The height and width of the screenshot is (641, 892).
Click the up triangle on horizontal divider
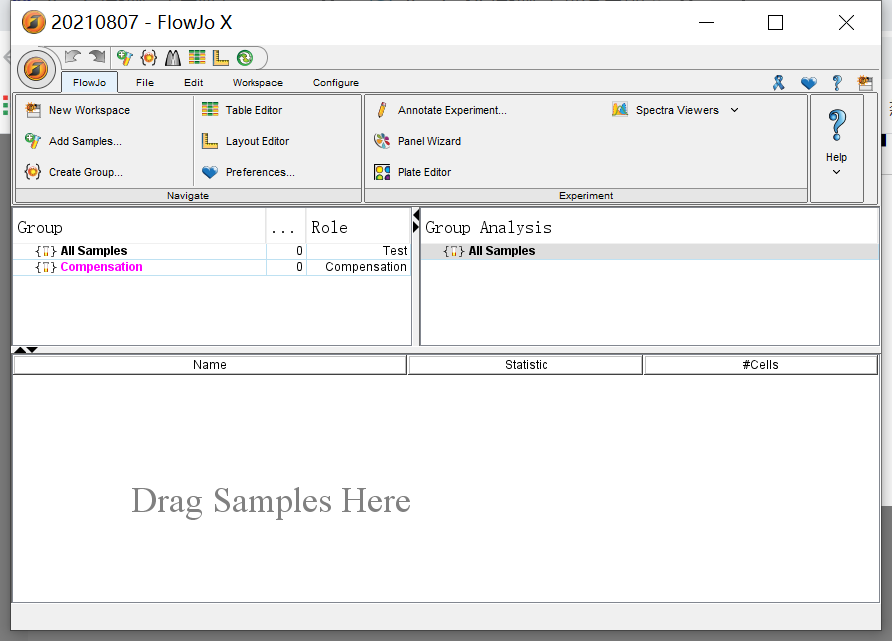(x=19, y=350)
